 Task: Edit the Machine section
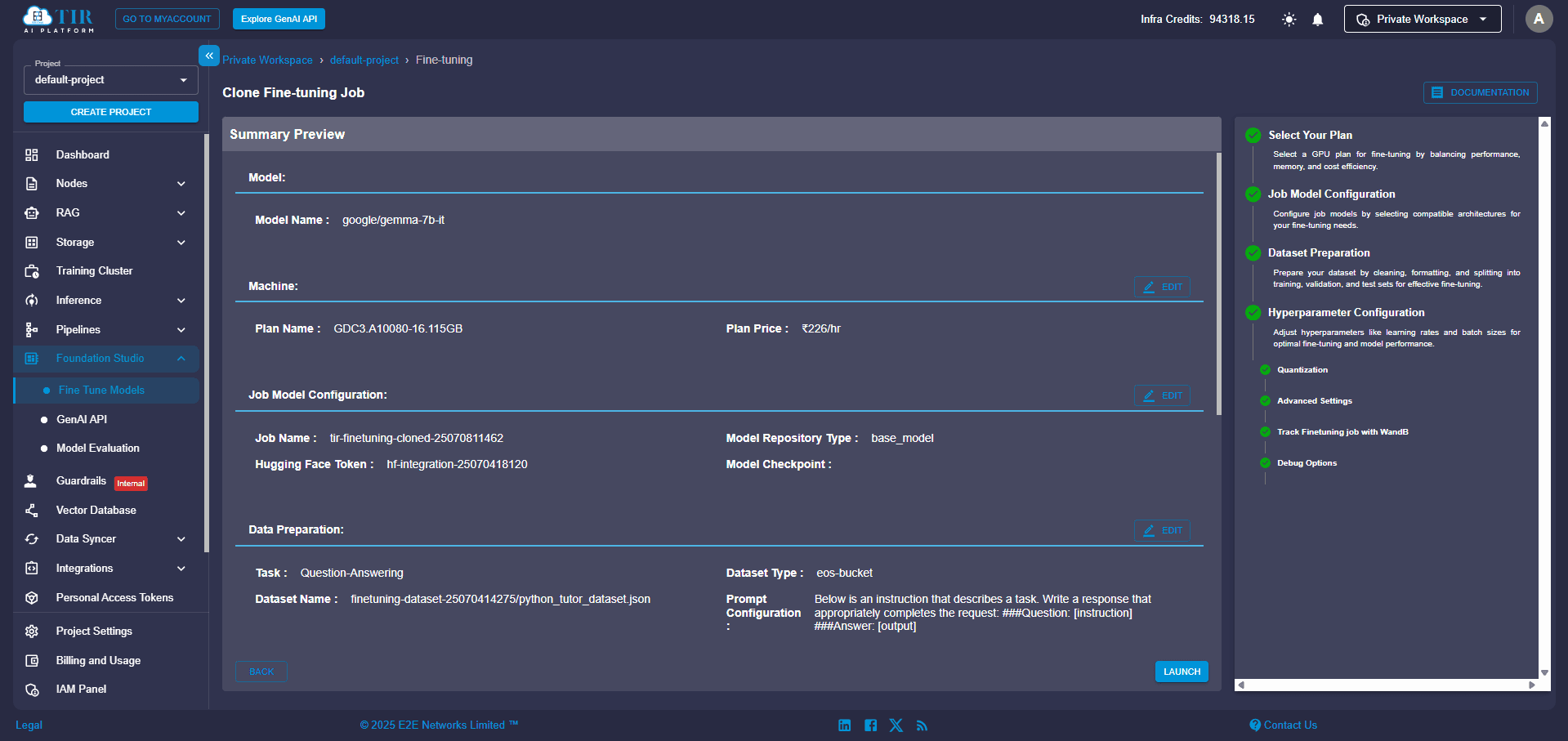click(1162, 288)
